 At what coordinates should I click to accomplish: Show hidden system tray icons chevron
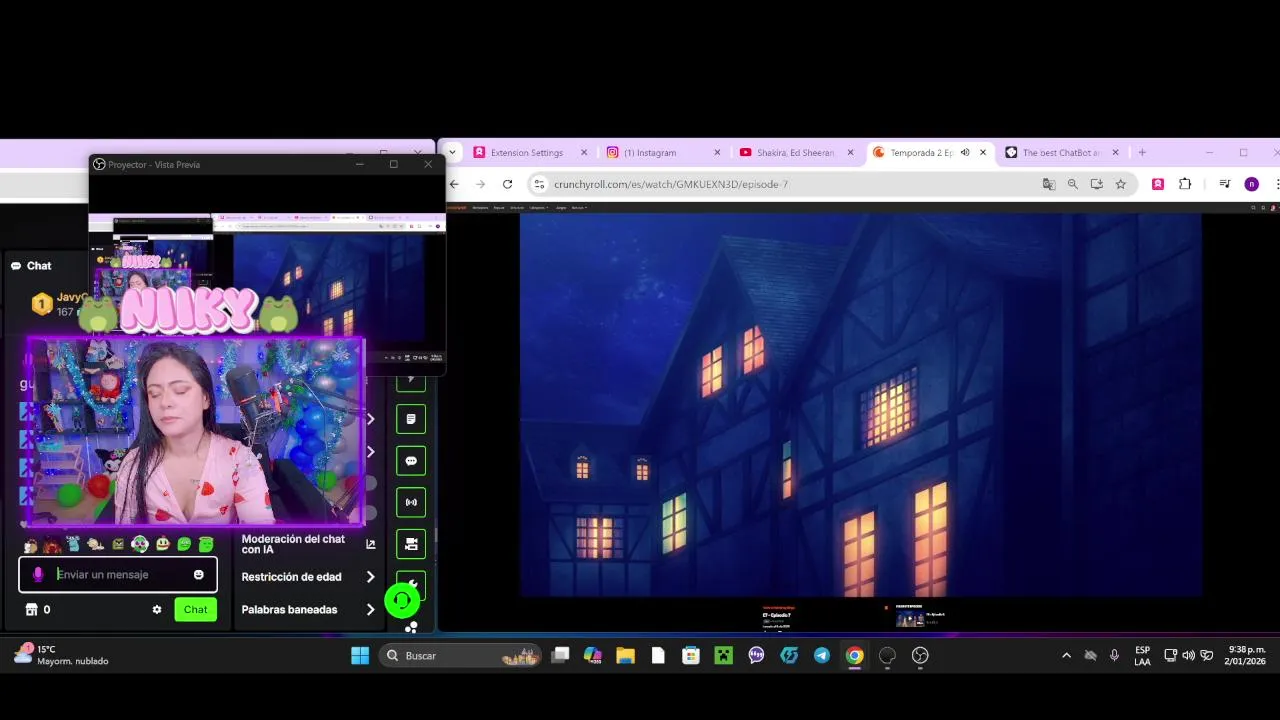(1066, 656)
